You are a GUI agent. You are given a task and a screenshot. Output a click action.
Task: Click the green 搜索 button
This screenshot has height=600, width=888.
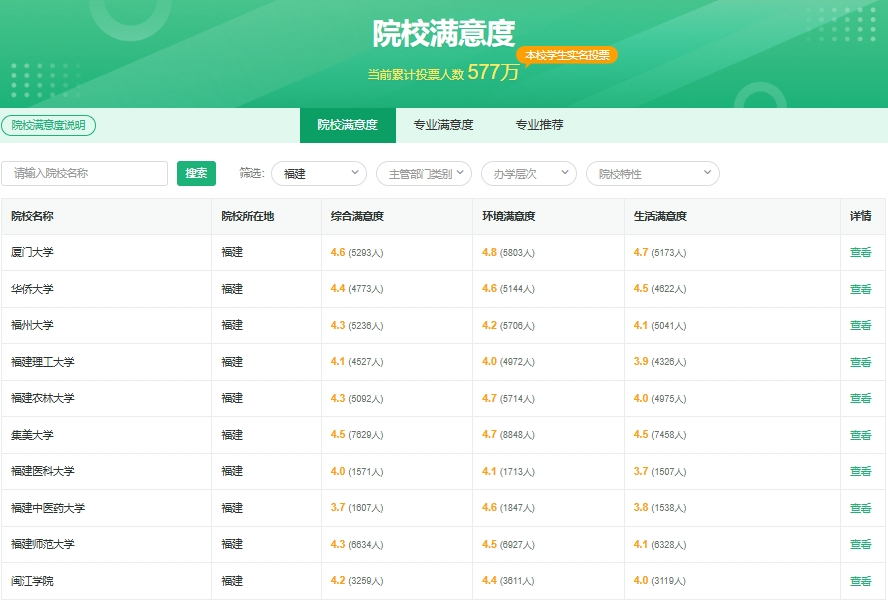coord(197,173)
